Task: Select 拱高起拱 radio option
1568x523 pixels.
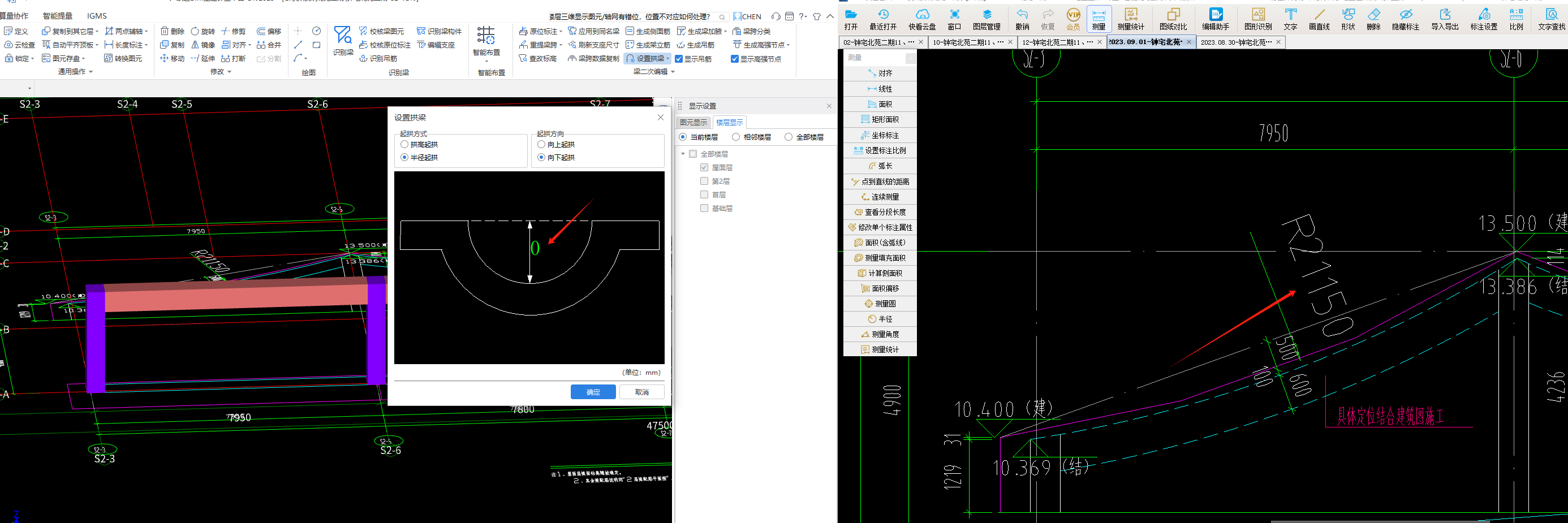Action: pos(419,145)
